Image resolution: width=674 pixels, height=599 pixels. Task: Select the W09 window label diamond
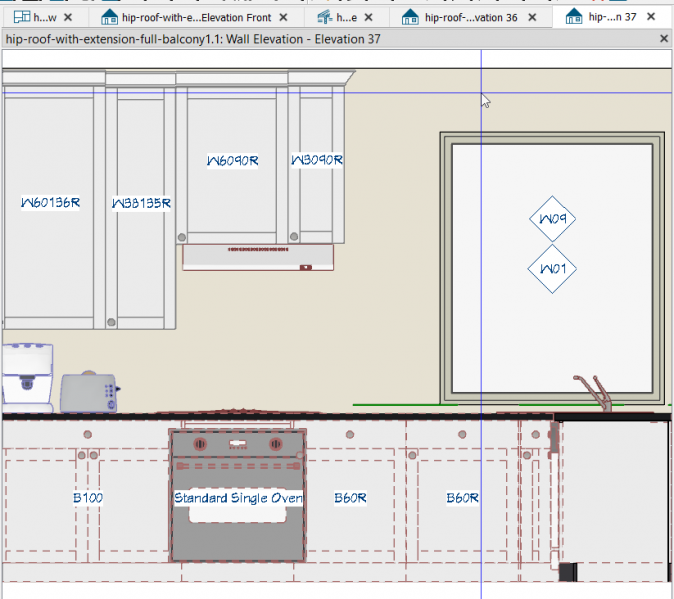pos(552,219)
